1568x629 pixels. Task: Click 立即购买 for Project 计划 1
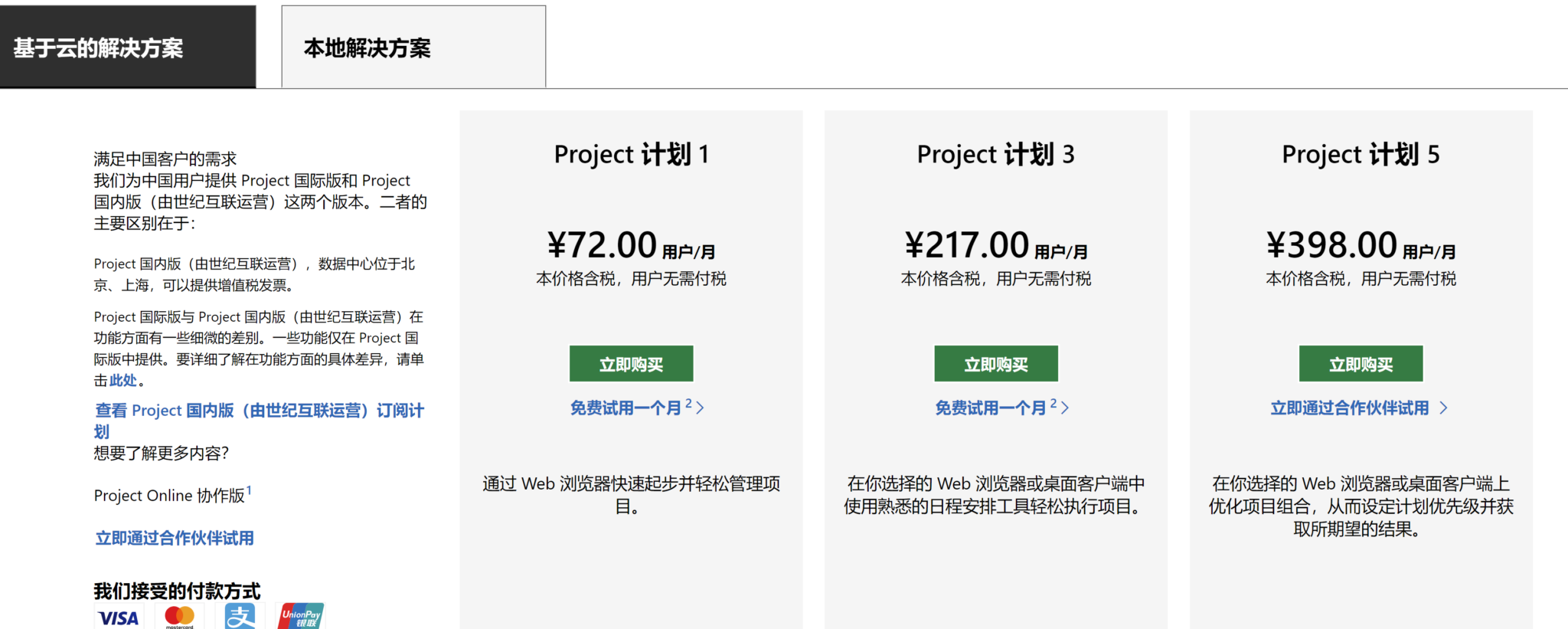pos(631,363)
